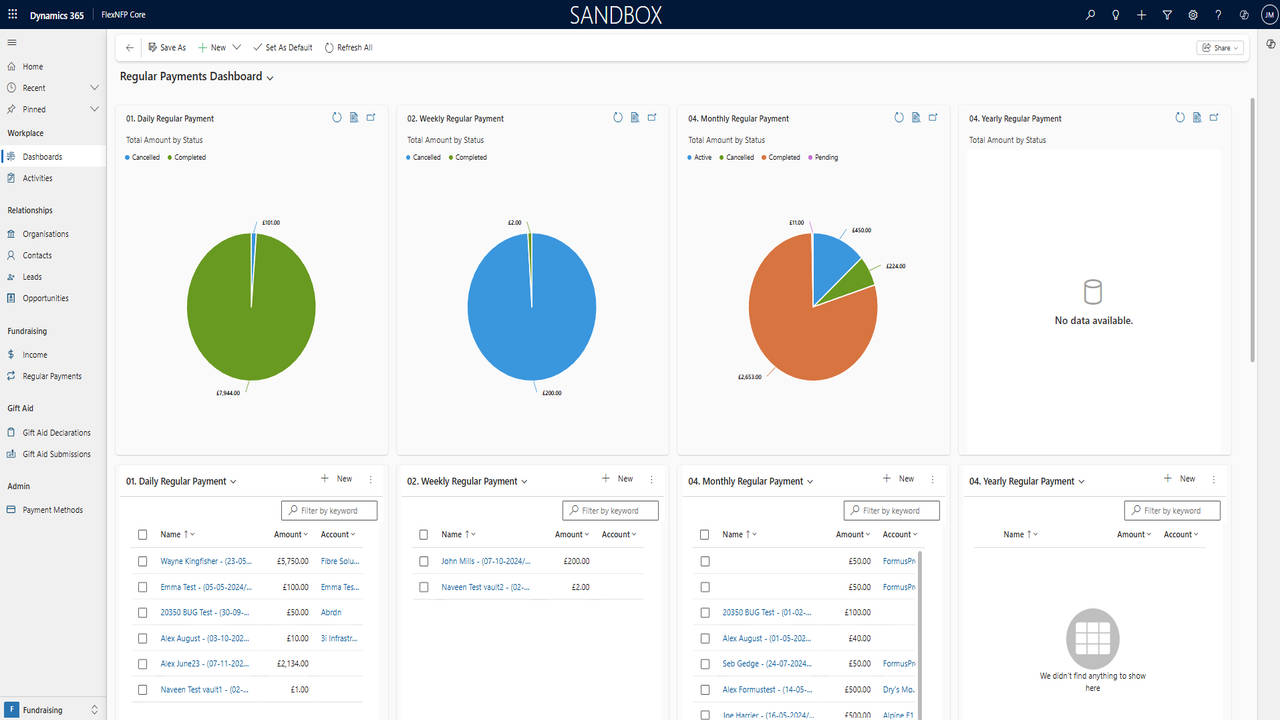Check the row for John Mills weekly payment
This screenshot has width=1280, height=720.
coord(423,561)
